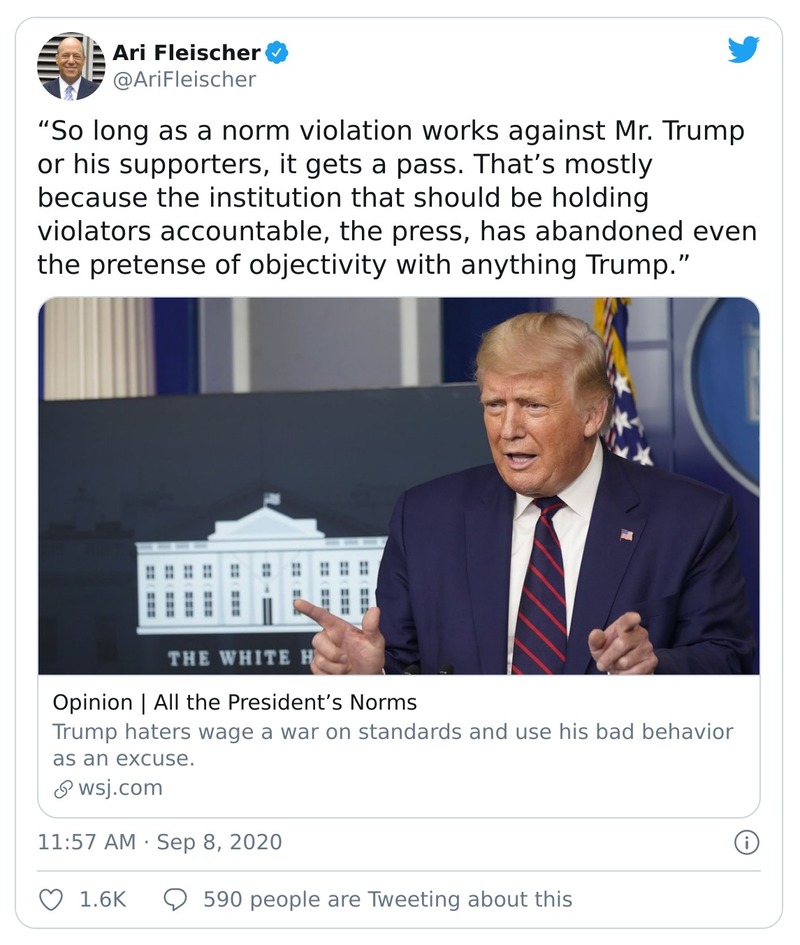This screenshot has height=945, width=800.
Task: Click the speech bubble reply icon
Action: (x=176, y=899)
